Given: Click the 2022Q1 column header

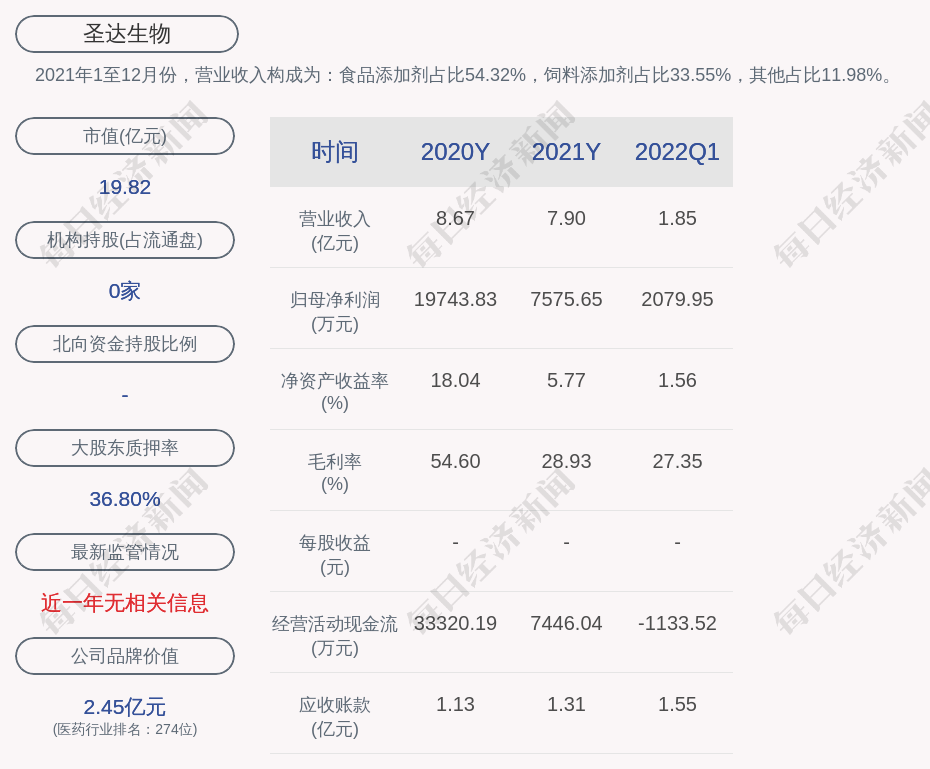Looking at the screenshot, I should (x=677, y=152).
